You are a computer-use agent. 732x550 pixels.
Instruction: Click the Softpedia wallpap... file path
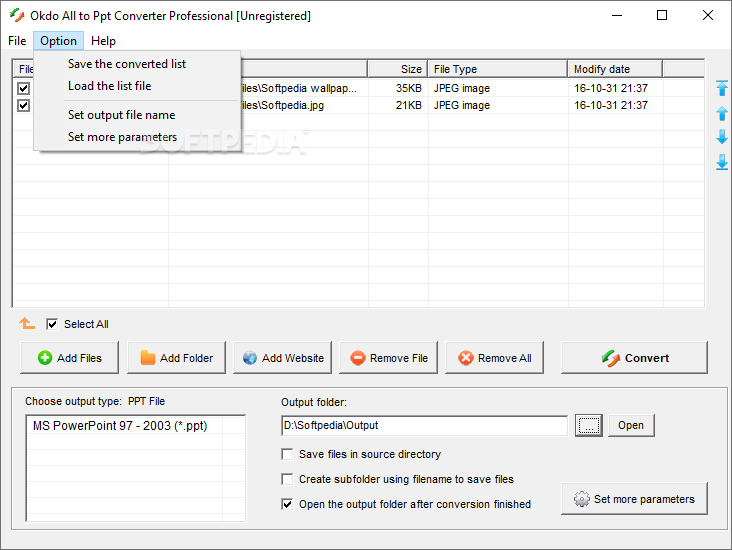coord(300,88)
